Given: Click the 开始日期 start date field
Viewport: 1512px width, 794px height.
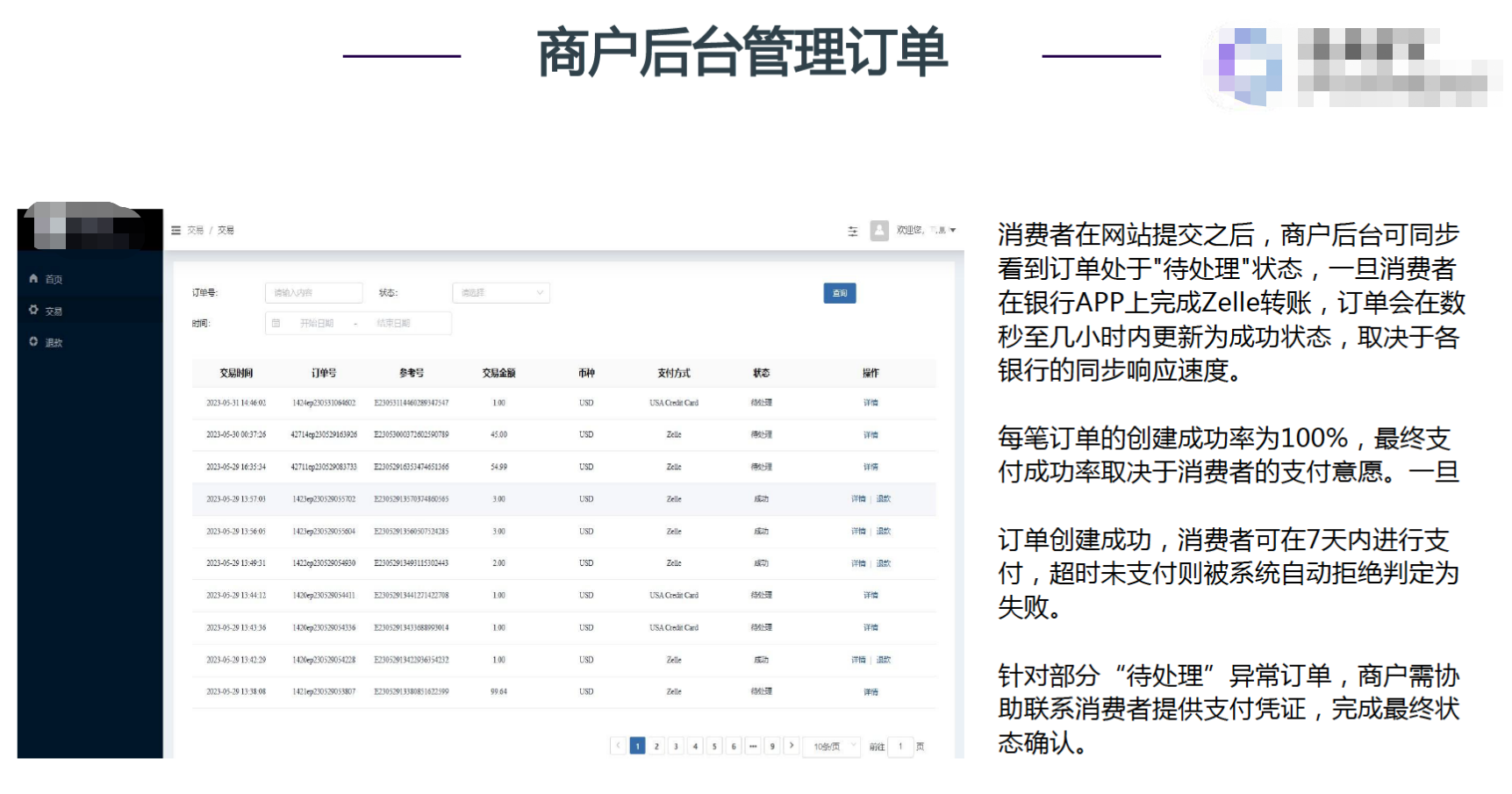Looking at the screenshot, I should tap(317, 323).
